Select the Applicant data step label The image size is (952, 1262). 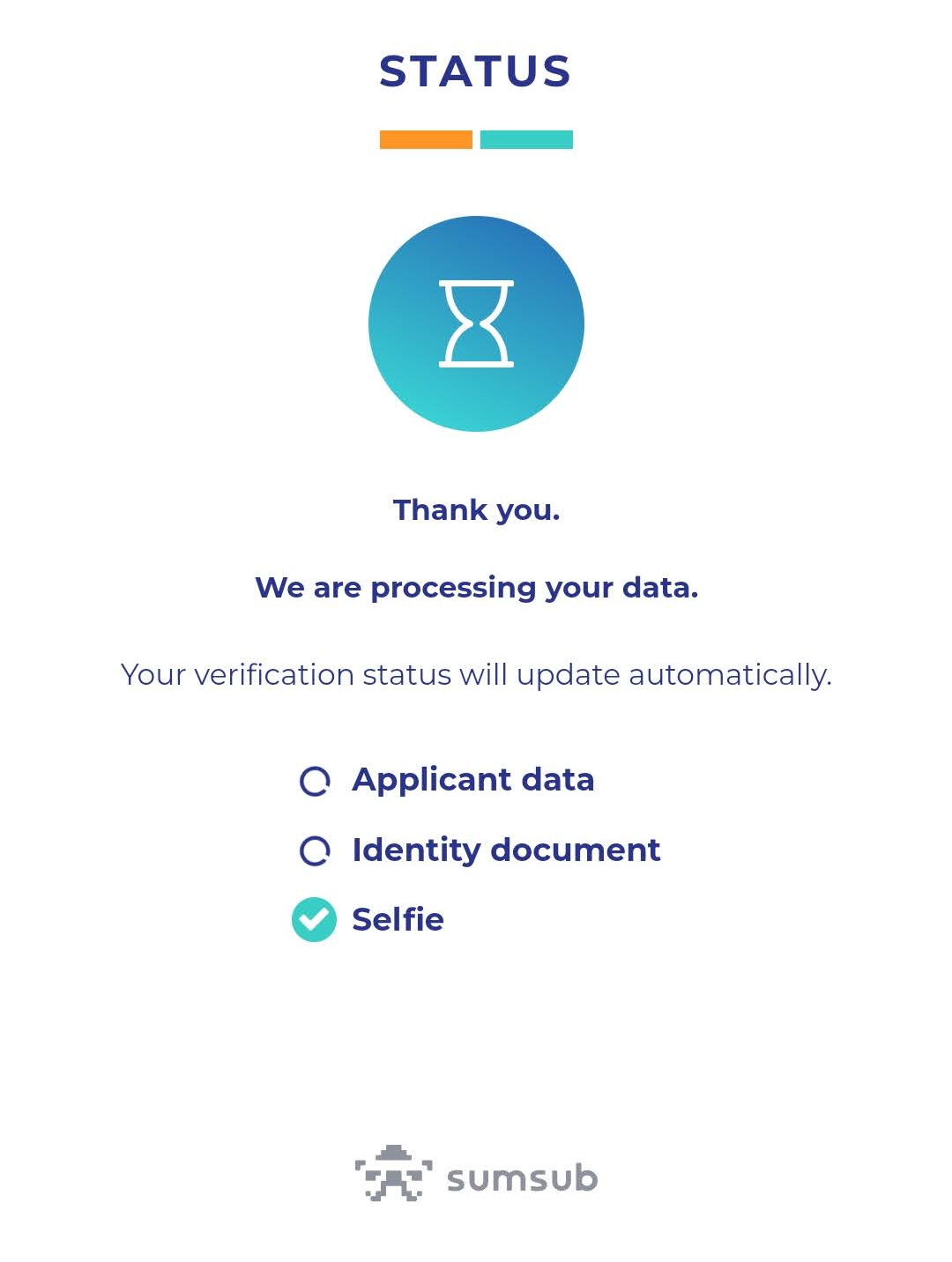coord(472,780)
